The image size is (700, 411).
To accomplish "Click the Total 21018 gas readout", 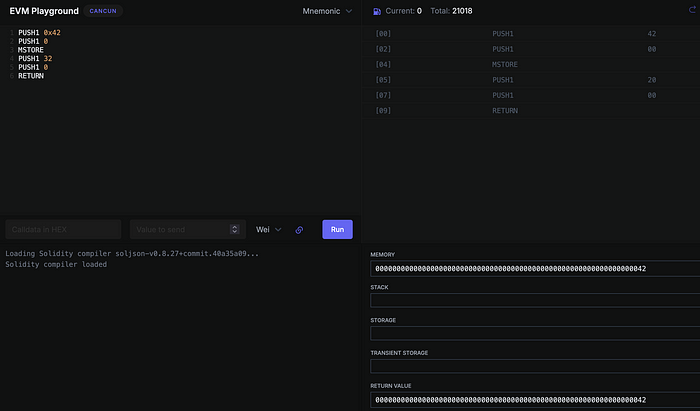I will (451, 11).
